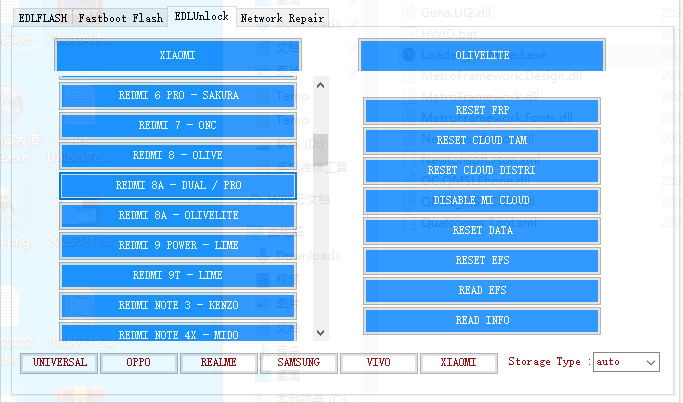Viewport: 683px width, 403px height.
Task: Click the RESET EFS button
Action: pyautogui.click(x=482, y=261)
